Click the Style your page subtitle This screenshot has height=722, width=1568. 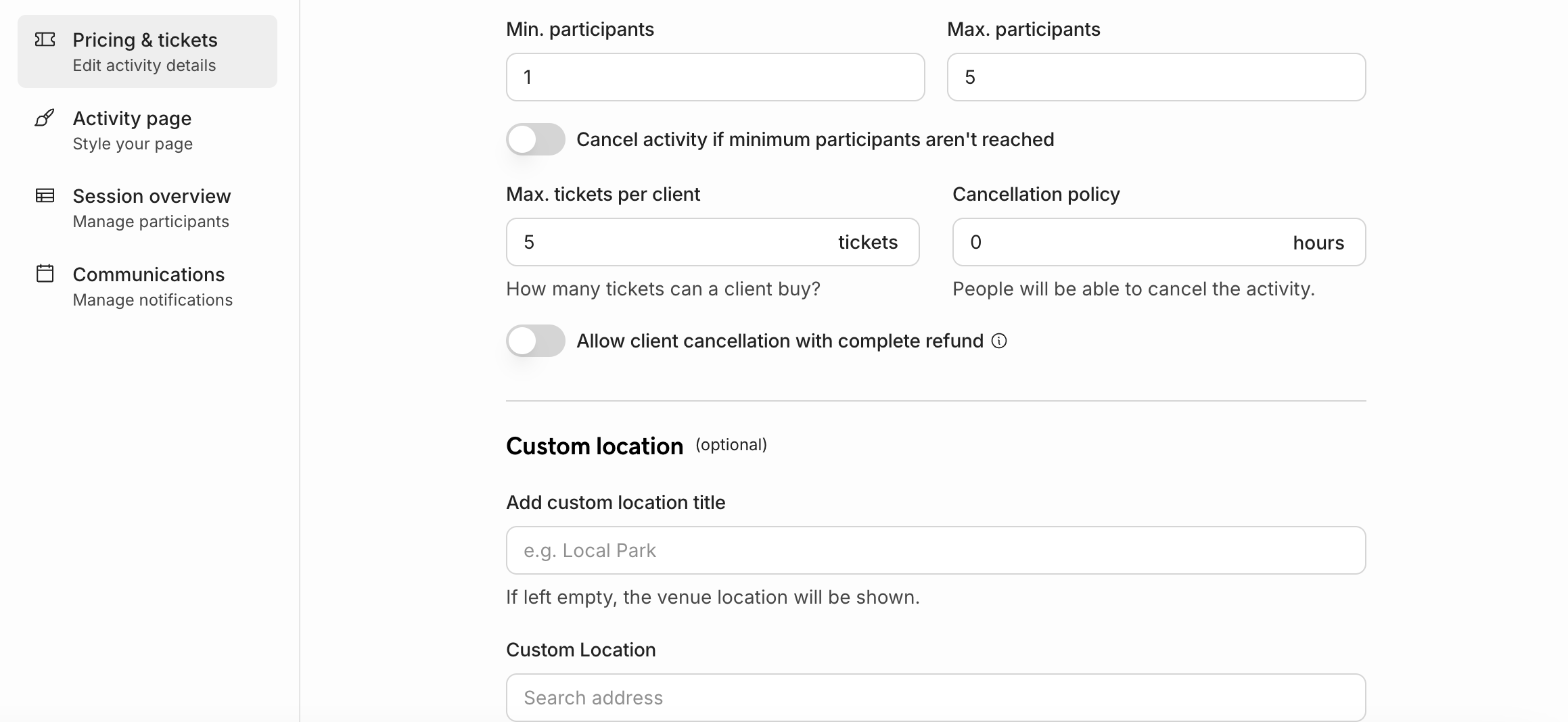click(133, 144)
